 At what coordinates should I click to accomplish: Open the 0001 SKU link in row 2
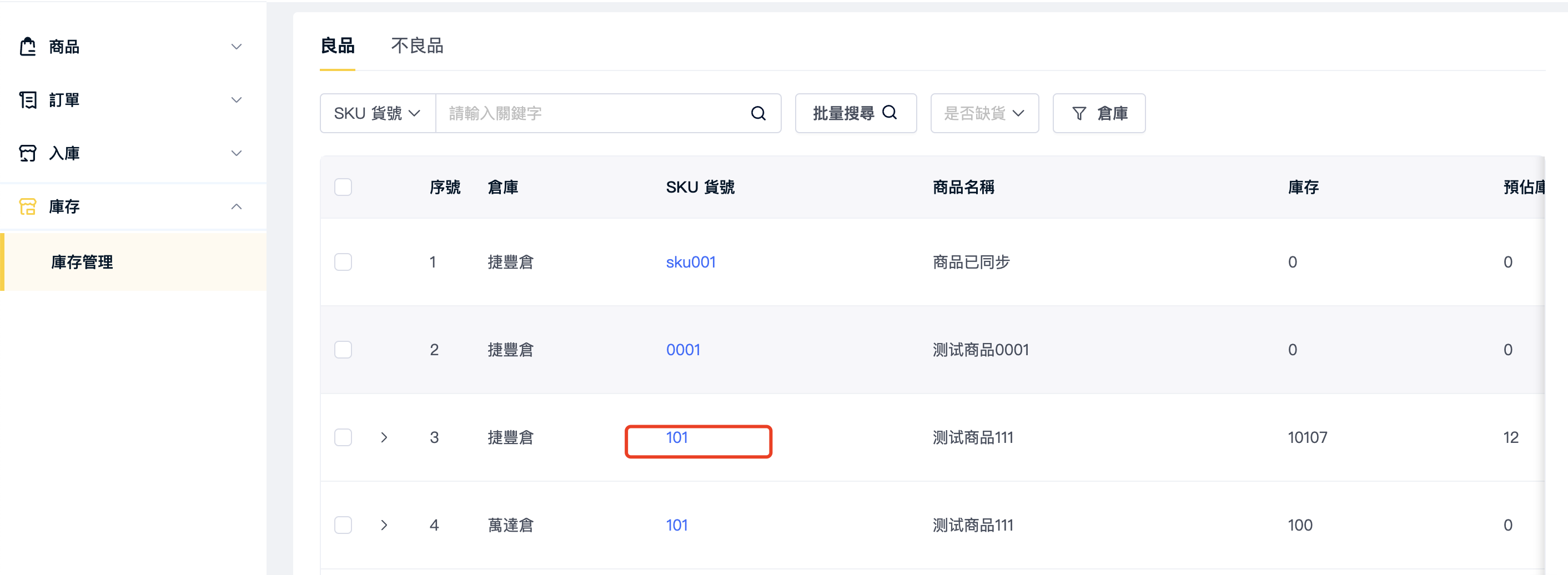[683, 350]
